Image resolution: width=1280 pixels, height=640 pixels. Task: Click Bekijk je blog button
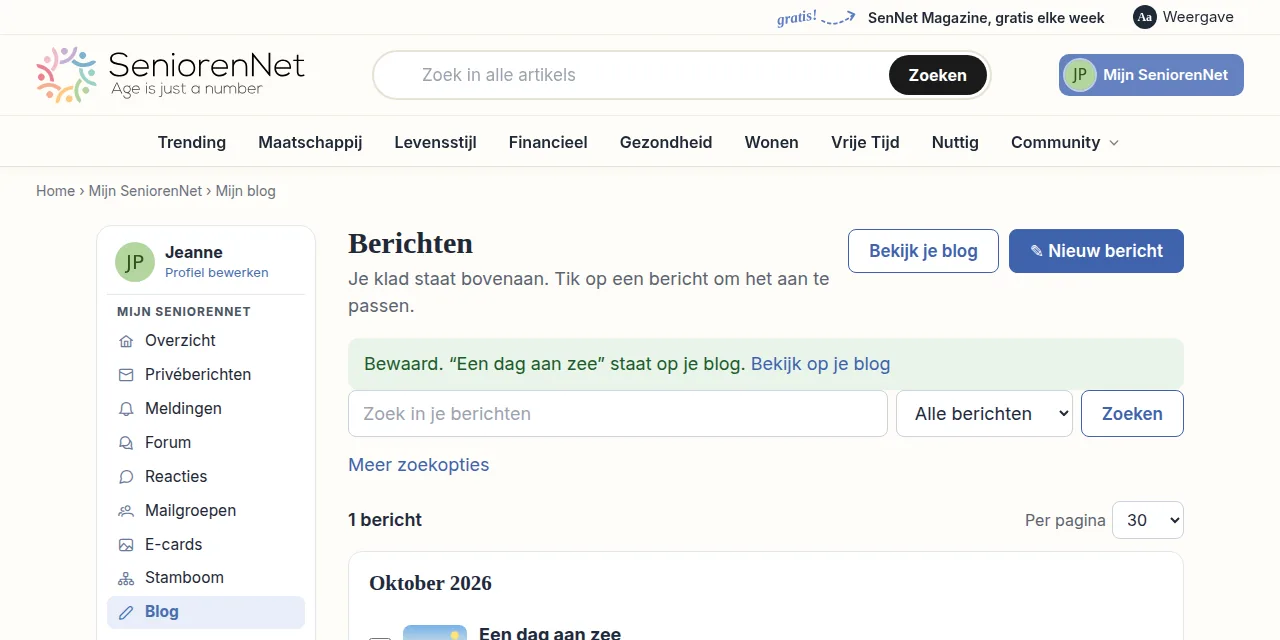pyautogui.click(x=923, y=251)
